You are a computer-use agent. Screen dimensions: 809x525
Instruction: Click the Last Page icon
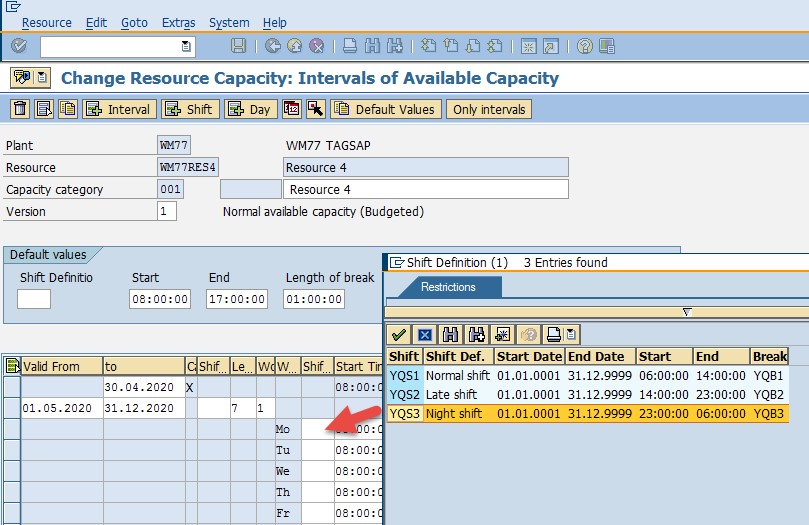[495, 46]
